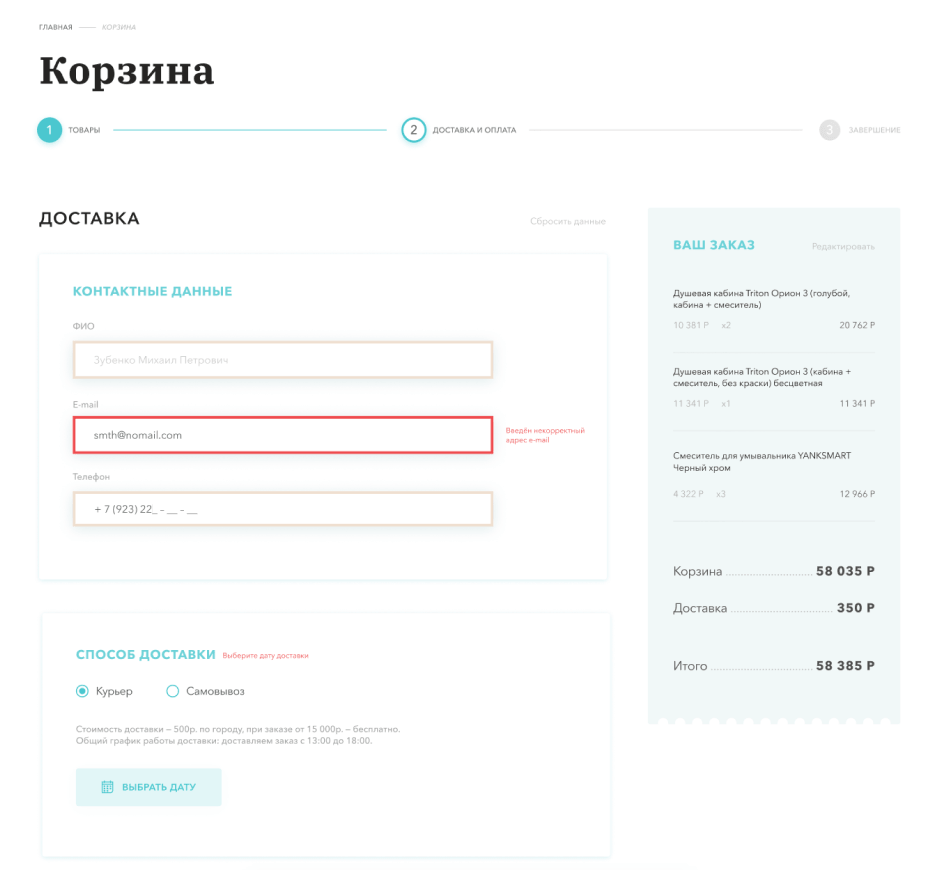Image resolution: width=944 pixels, height=870 pixels.
Task: Focus the ФИО name input field
Action: (x=283, y=360)
